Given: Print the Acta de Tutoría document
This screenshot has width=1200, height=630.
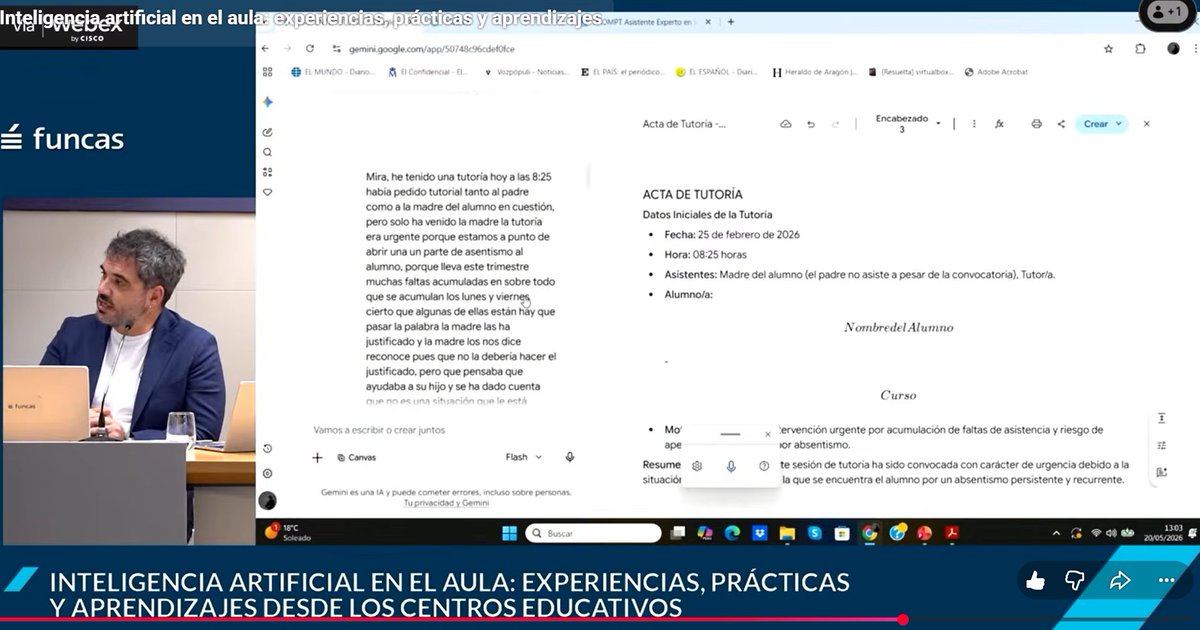Looking at the screenshot, I should coord(1036,124).
